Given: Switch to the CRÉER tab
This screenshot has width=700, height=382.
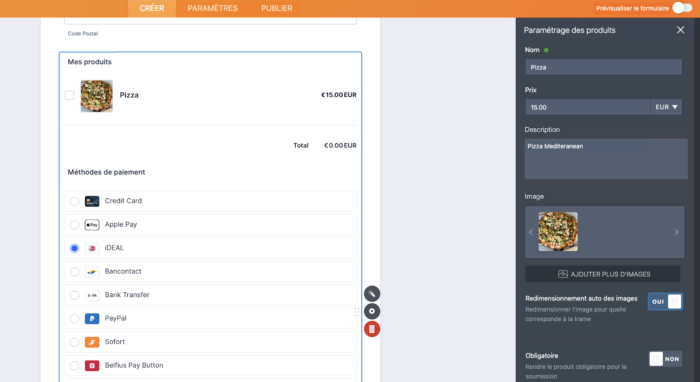Looking at the screenshot, I should pyautogui.click(x=152, y=8).
